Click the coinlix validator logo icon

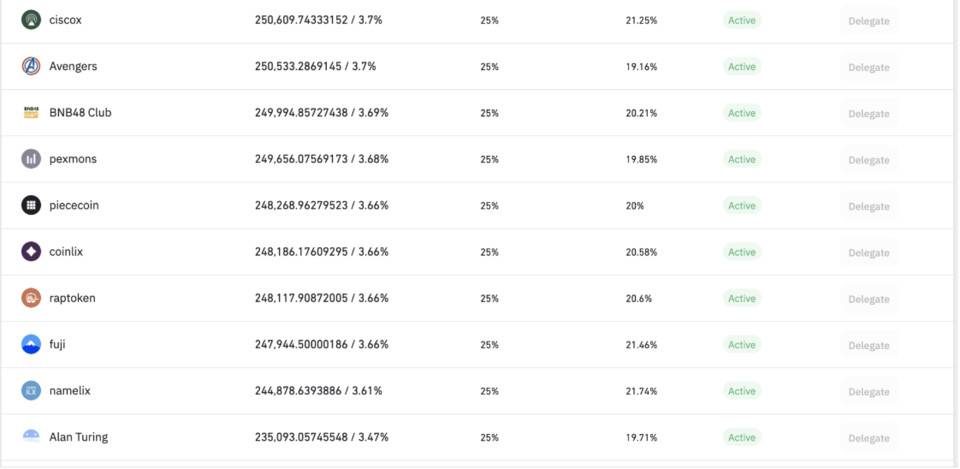point(31,252)
